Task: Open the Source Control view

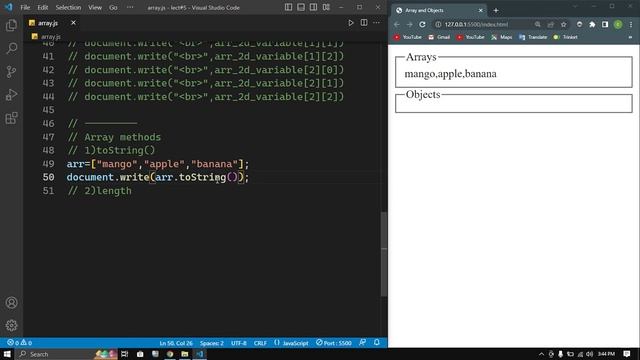Action: pyautogui.click(x=11, y=72)
